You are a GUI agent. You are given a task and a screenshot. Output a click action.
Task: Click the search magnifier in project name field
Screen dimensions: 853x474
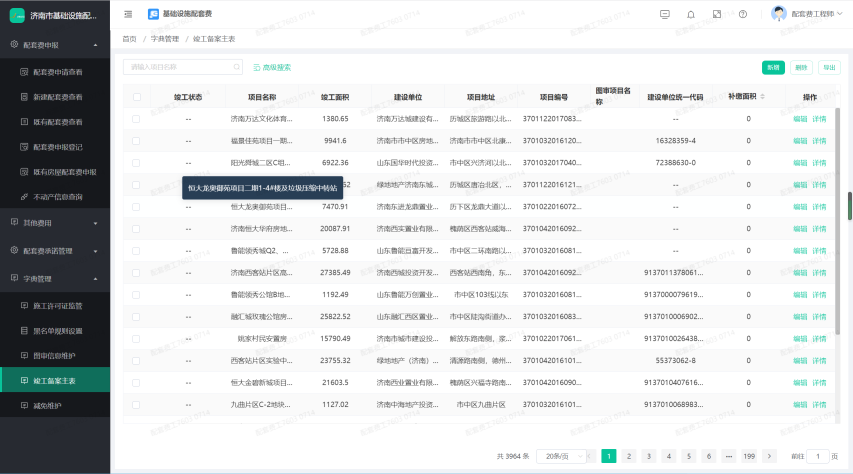(233, 67)
